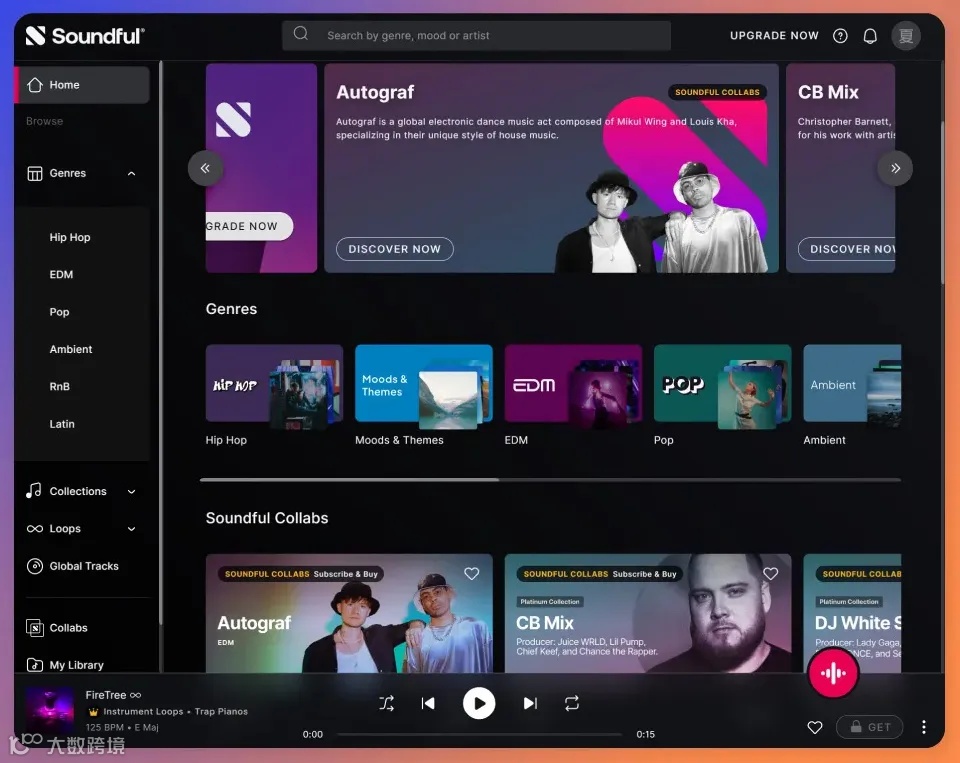The height and width of the screenshot is (763, 960).
Task: Select EDM in sidebar
Action: pos(61,274)
